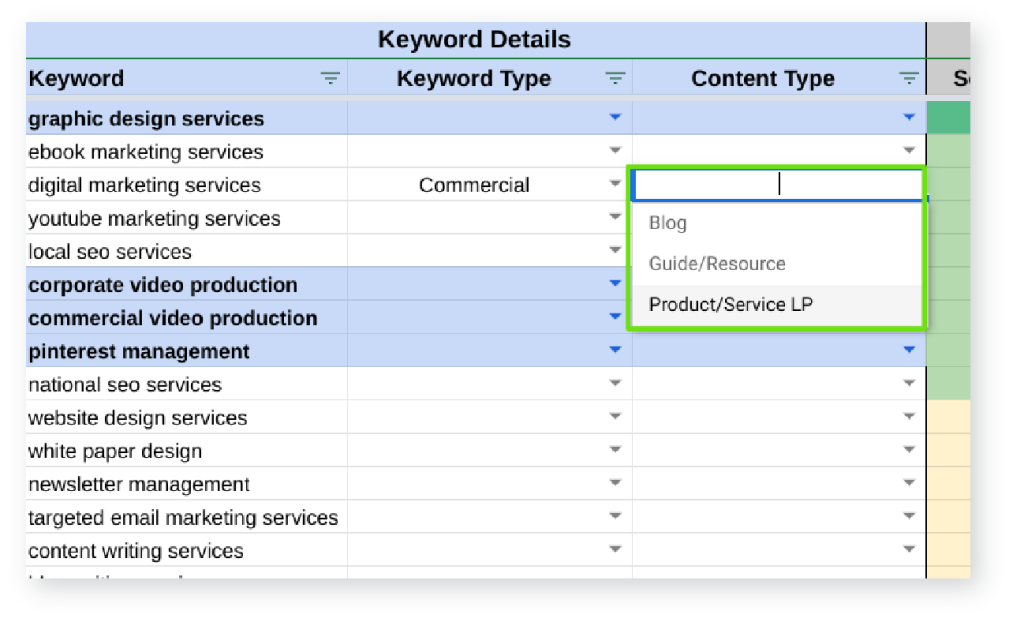Open the Keyword Type column filter icon
Viewport: 1024px width, 637px height.
(x=616, y=79)
